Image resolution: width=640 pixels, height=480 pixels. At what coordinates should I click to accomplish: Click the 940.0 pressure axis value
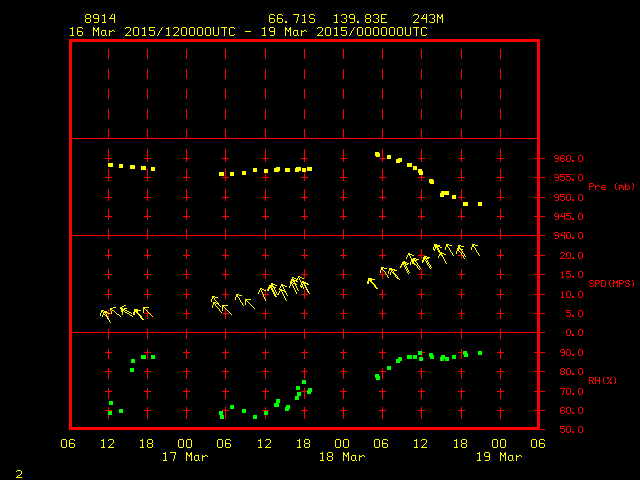click(x=563, y=236)
